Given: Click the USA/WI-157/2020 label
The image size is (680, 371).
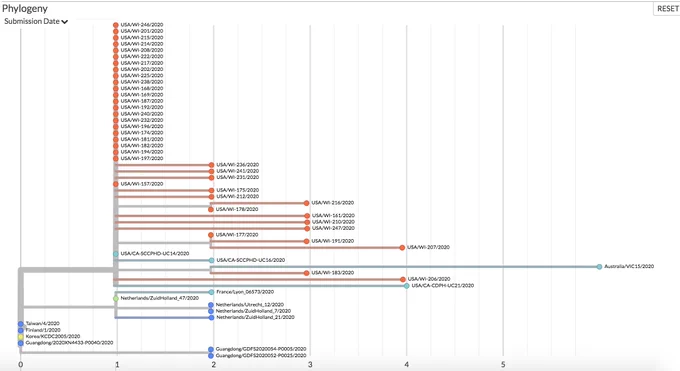Looking at the screenshot, I should (x=142, y=184).
